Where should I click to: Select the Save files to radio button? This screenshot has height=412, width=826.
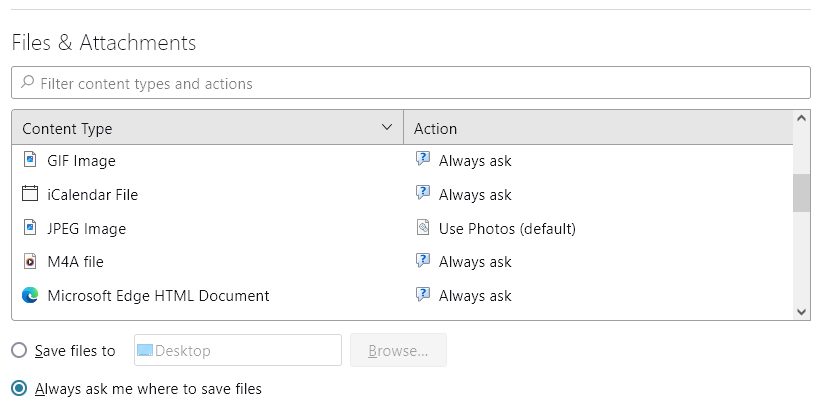click(19, 351)
